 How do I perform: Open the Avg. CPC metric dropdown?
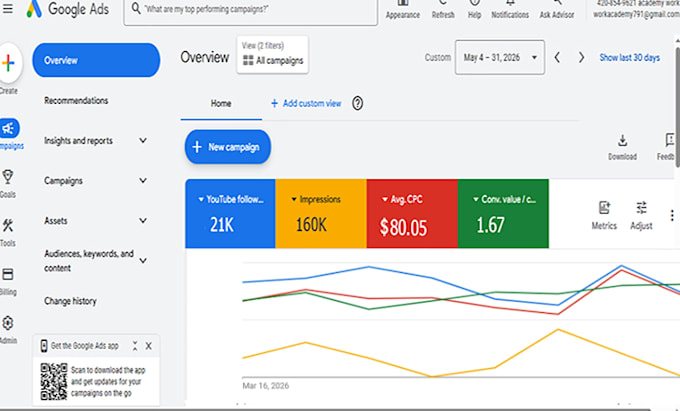click(402, 199)
